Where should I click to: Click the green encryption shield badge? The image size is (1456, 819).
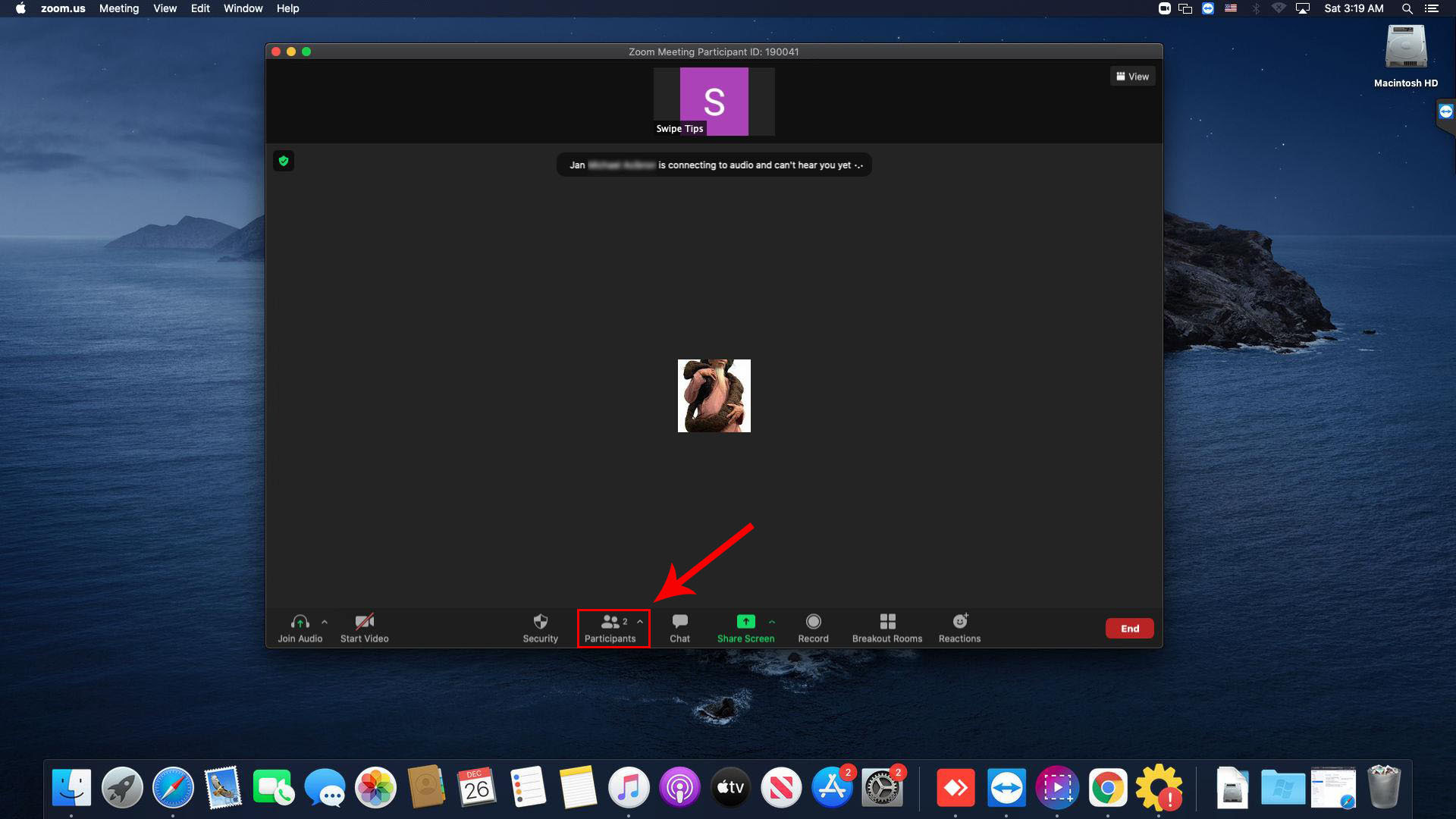click(284, 161)
